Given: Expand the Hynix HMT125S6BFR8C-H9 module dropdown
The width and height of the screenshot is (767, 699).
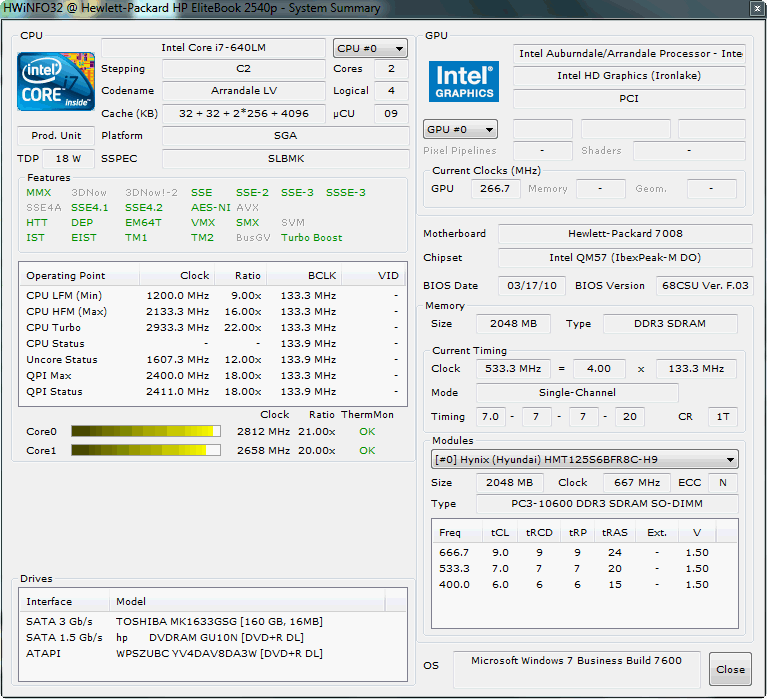Looking at the screenshot, I should pyautogui.click(x=585, y=459).
